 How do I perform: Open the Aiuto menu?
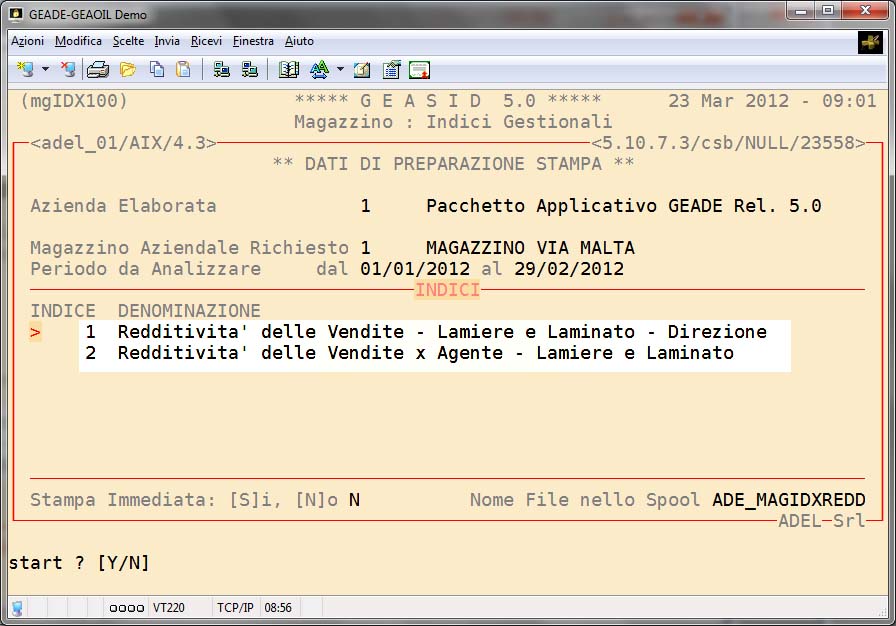coord(299,41)
